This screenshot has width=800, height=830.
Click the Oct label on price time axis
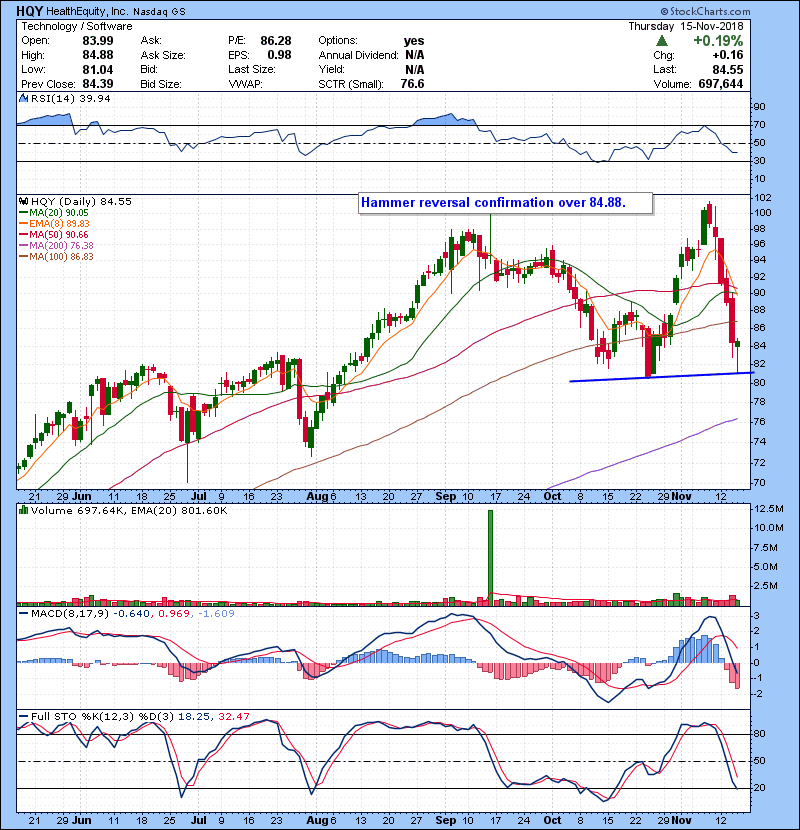click(552, 497)
